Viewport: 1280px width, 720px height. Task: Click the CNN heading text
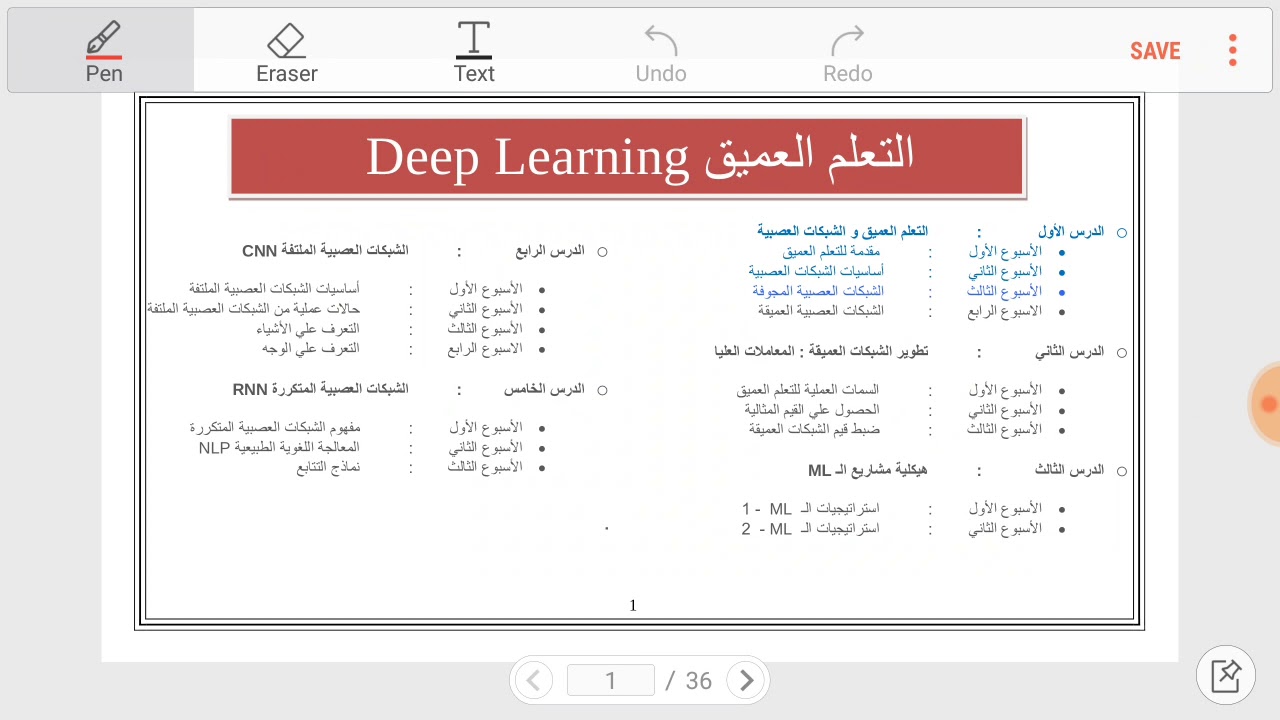[325, 250]
